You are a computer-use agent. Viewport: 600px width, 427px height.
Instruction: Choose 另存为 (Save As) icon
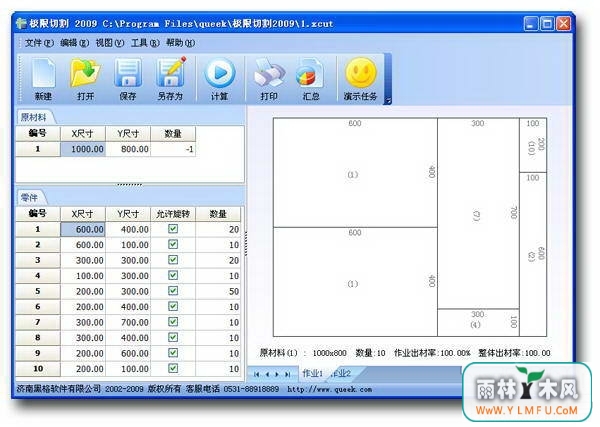170,80
